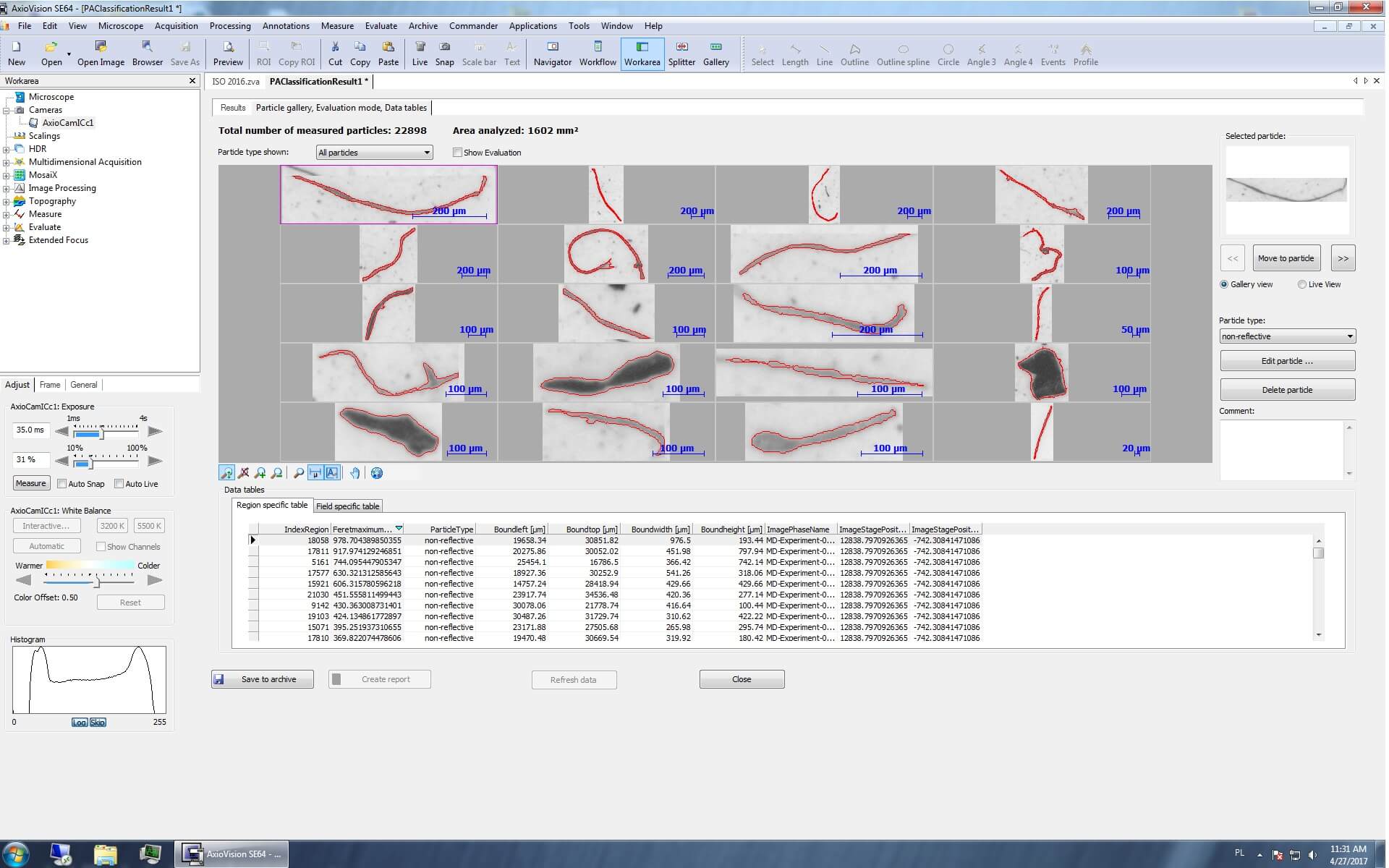Image resolution: width=1389 pixels, height=868 pixels.
Task: Select the Live View radio button
Action: coord(1301,284)
